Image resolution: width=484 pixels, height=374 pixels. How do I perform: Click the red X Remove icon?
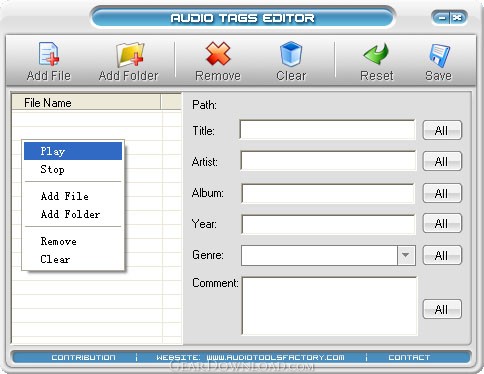pyautogui.click(x=218, y=54)
